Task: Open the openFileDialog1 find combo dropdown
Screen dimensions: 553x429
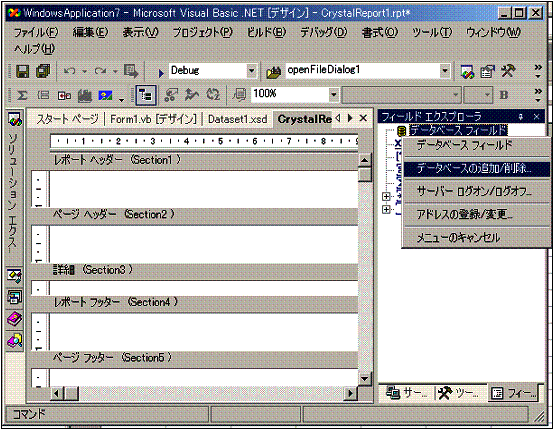Action: tap(445, 71)
